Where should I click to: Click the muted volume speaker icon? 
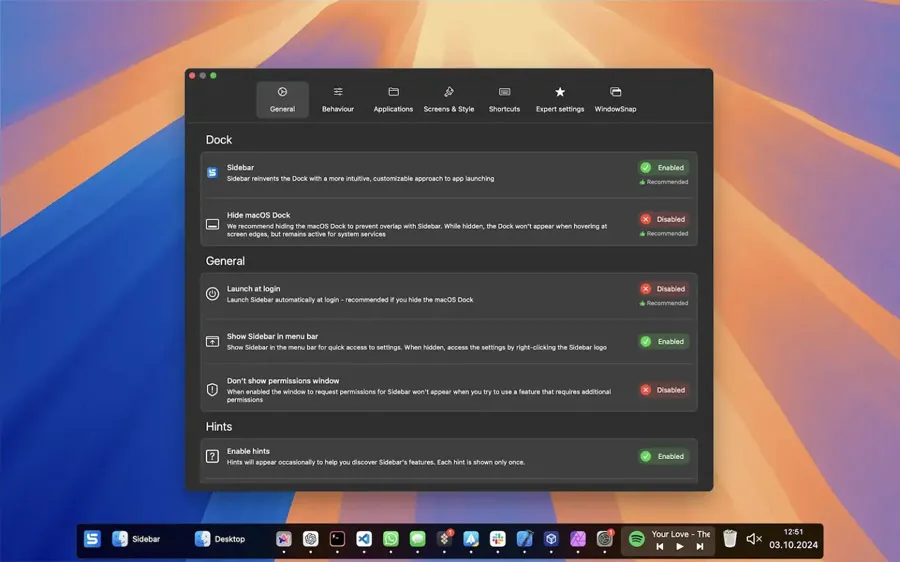(x=754, y=539)
